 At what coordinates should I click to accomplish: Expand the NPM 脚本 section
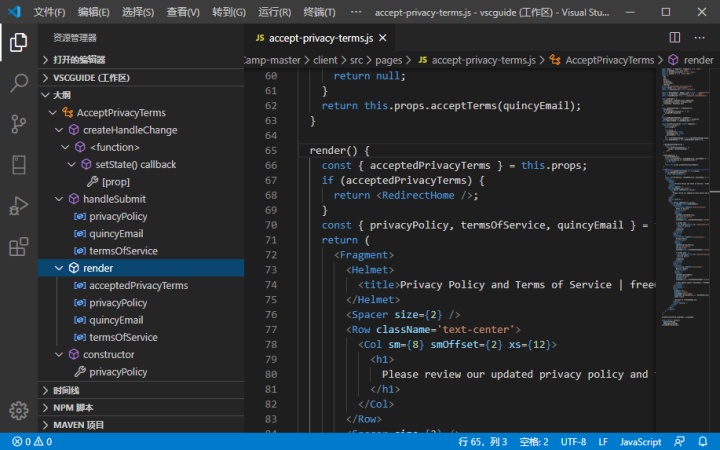[141, 408]
